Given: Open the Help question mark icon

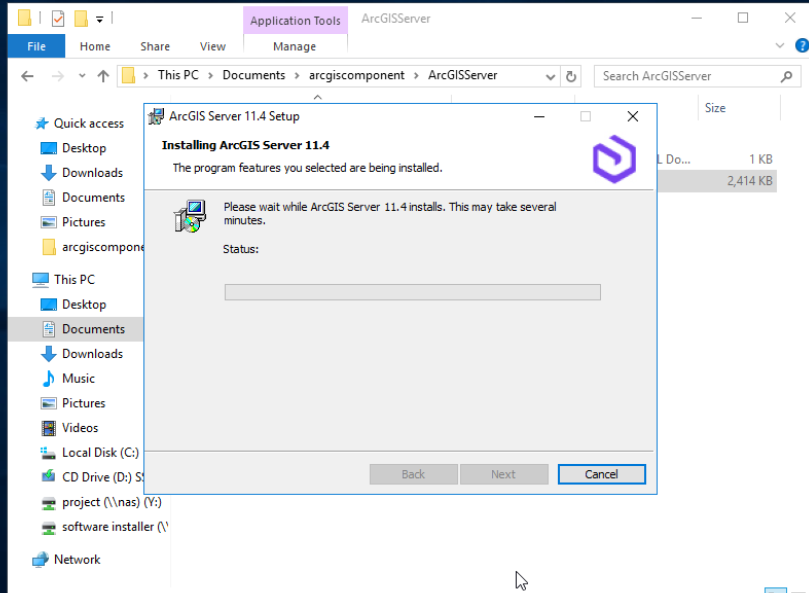Looking at the screenshot, I should tap(802, 46).
